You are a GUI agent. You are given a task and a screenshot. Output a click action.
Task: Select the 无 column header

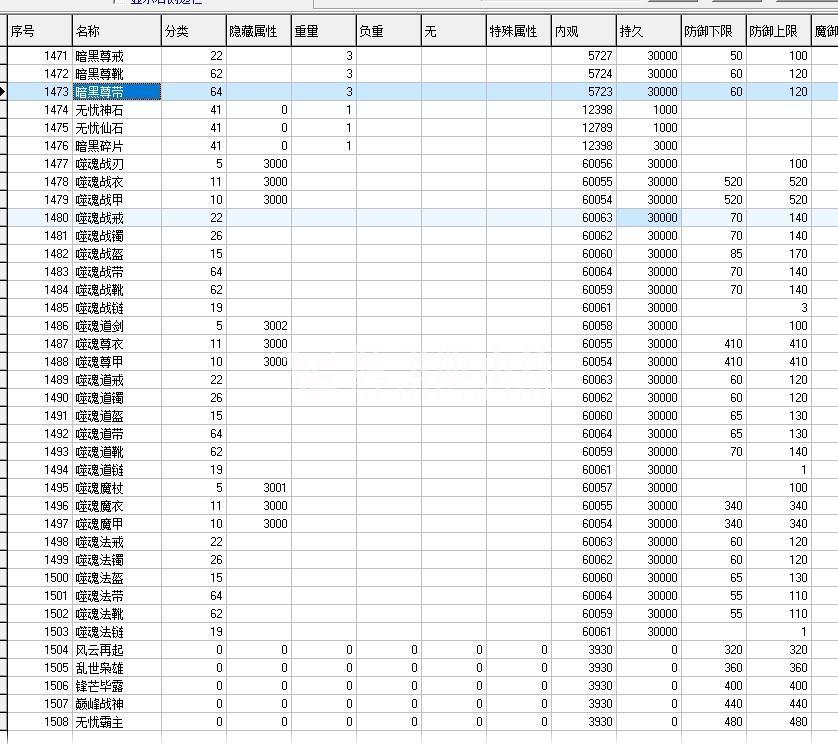point(454,31)
